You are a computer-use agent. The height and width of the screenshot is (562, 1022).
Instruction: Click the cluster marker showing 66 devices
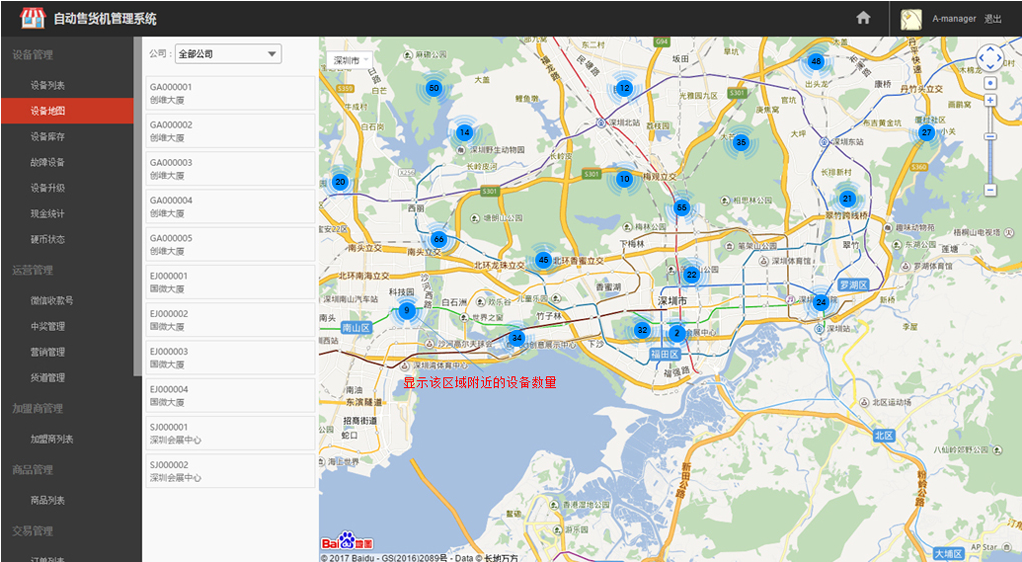tap(438, 239)
